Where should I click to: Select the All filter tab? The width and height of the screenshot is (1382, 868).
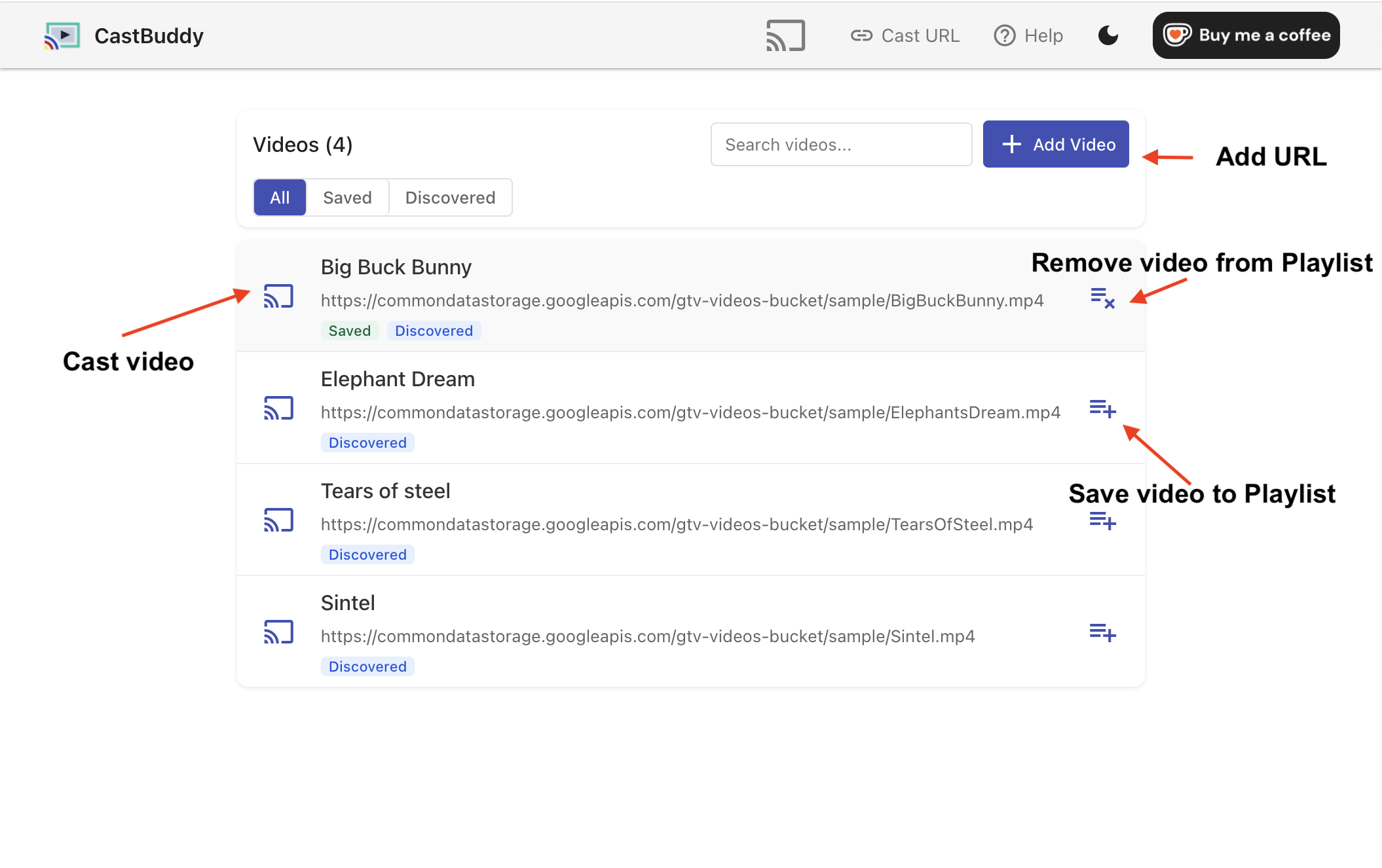280,198
